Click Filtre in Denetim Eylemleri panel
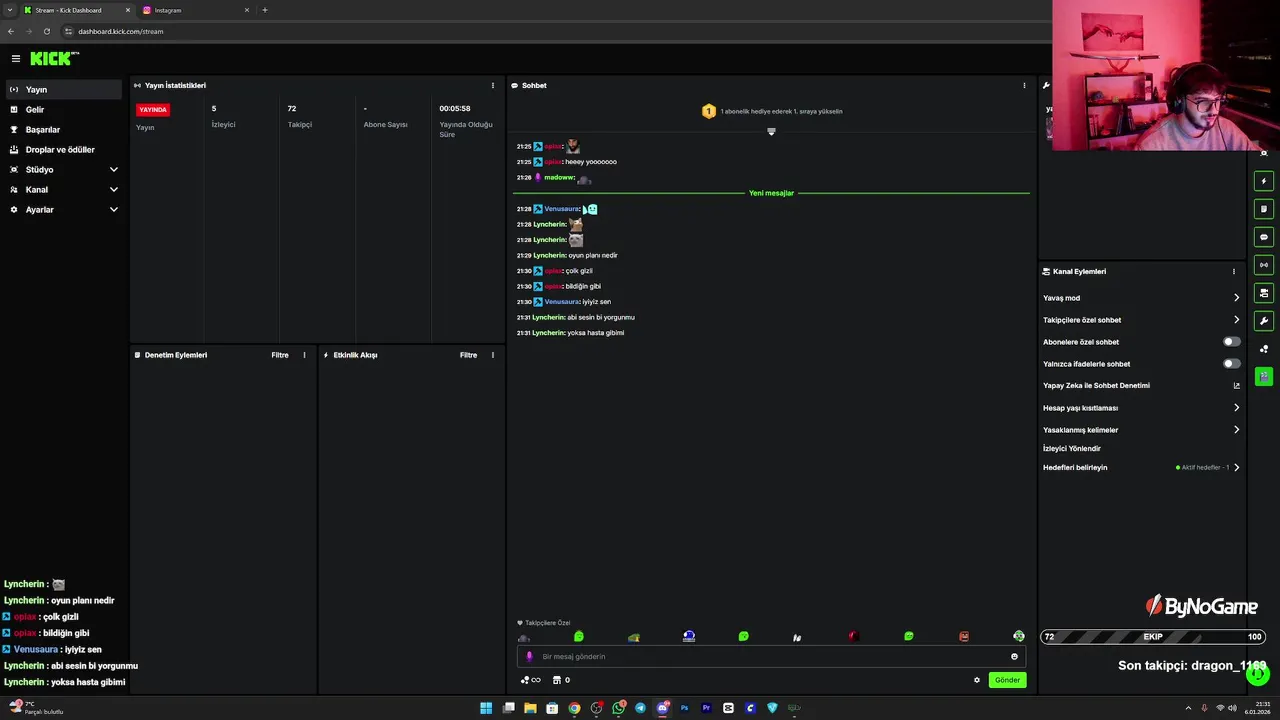The height and width of the screenshot is (720, 1280). click(280, 355)
